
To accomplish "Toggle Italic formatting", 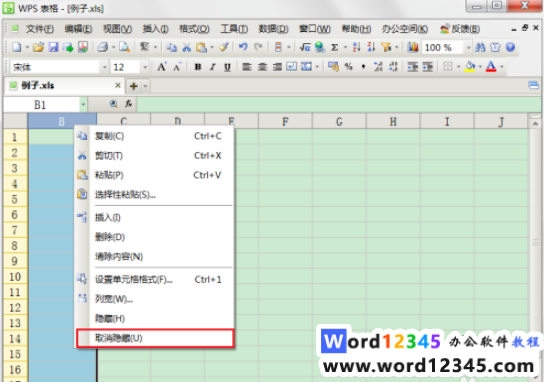I will pos(213,67).
